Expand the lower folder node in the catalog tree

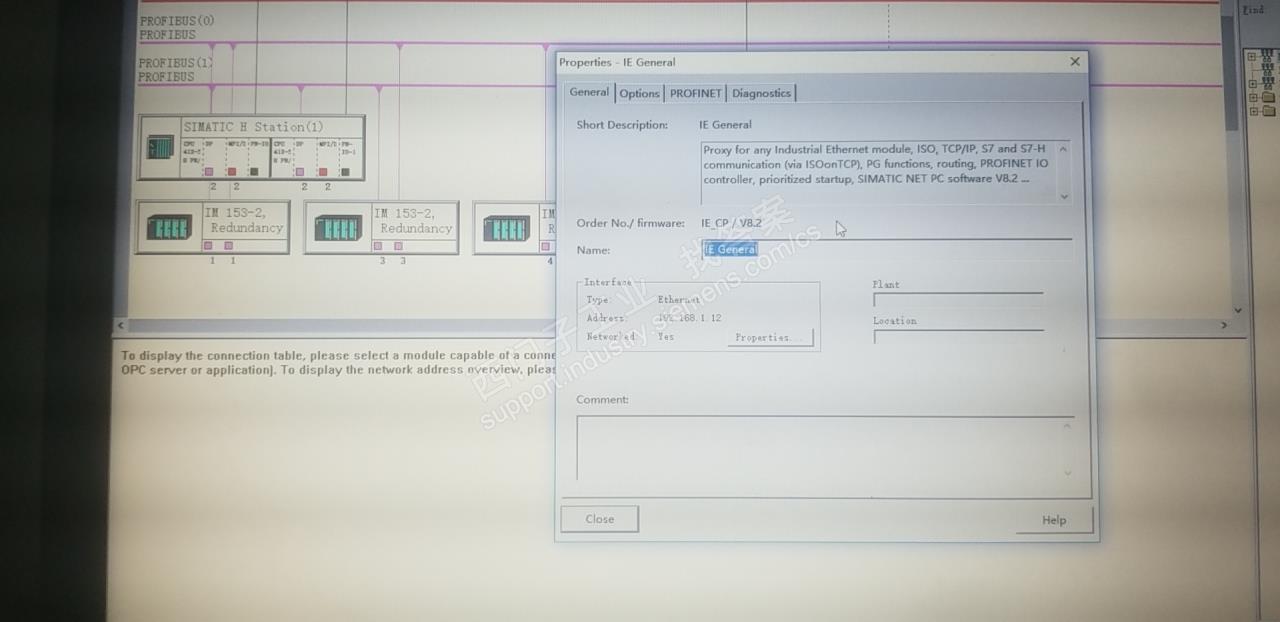(x=1252, y=112)
